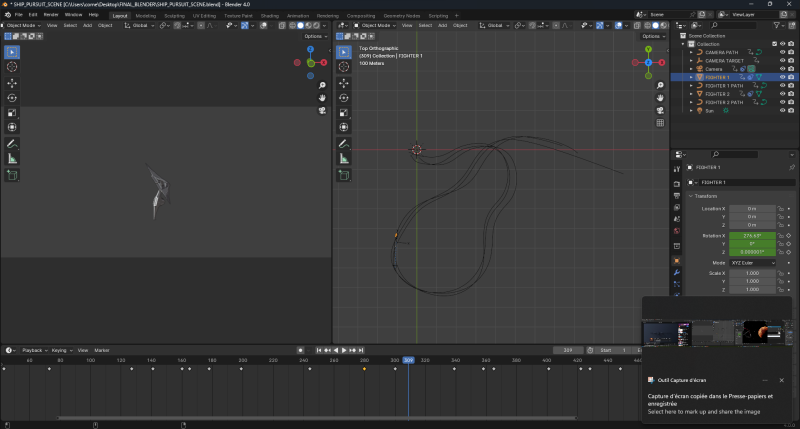Toggle Location X lock icon
Image resolution: width=800 pixels, height=429 pixels.
(780, 209)
